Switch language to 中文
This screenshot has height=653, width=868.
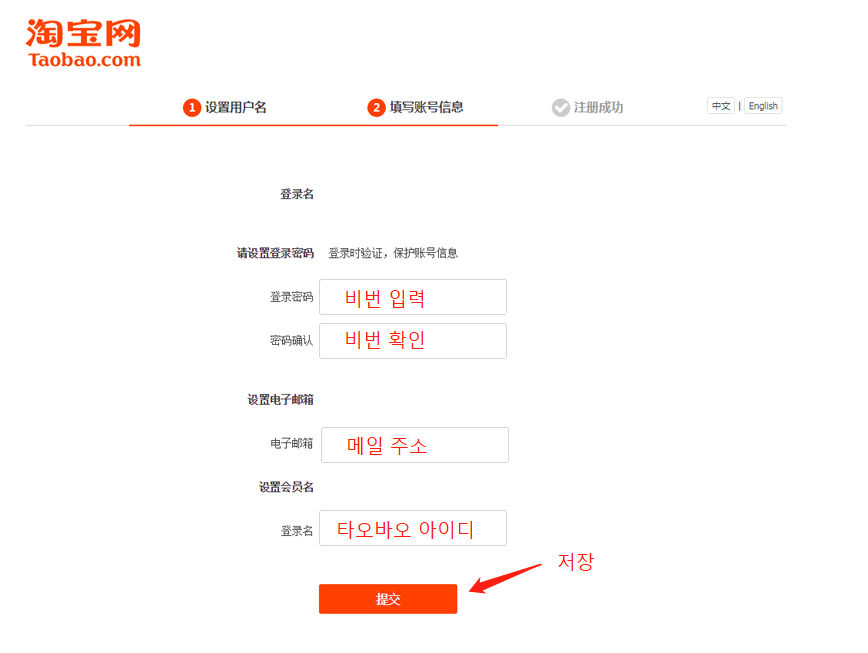click(721, 106)
